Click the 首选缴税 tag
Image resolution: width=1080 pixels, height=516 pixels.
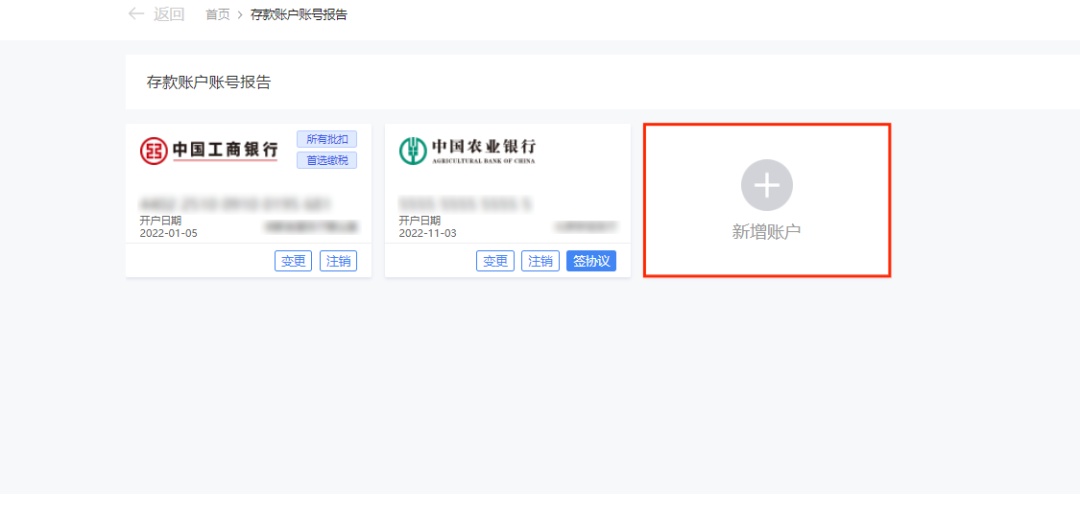click(x=327, y=161)
